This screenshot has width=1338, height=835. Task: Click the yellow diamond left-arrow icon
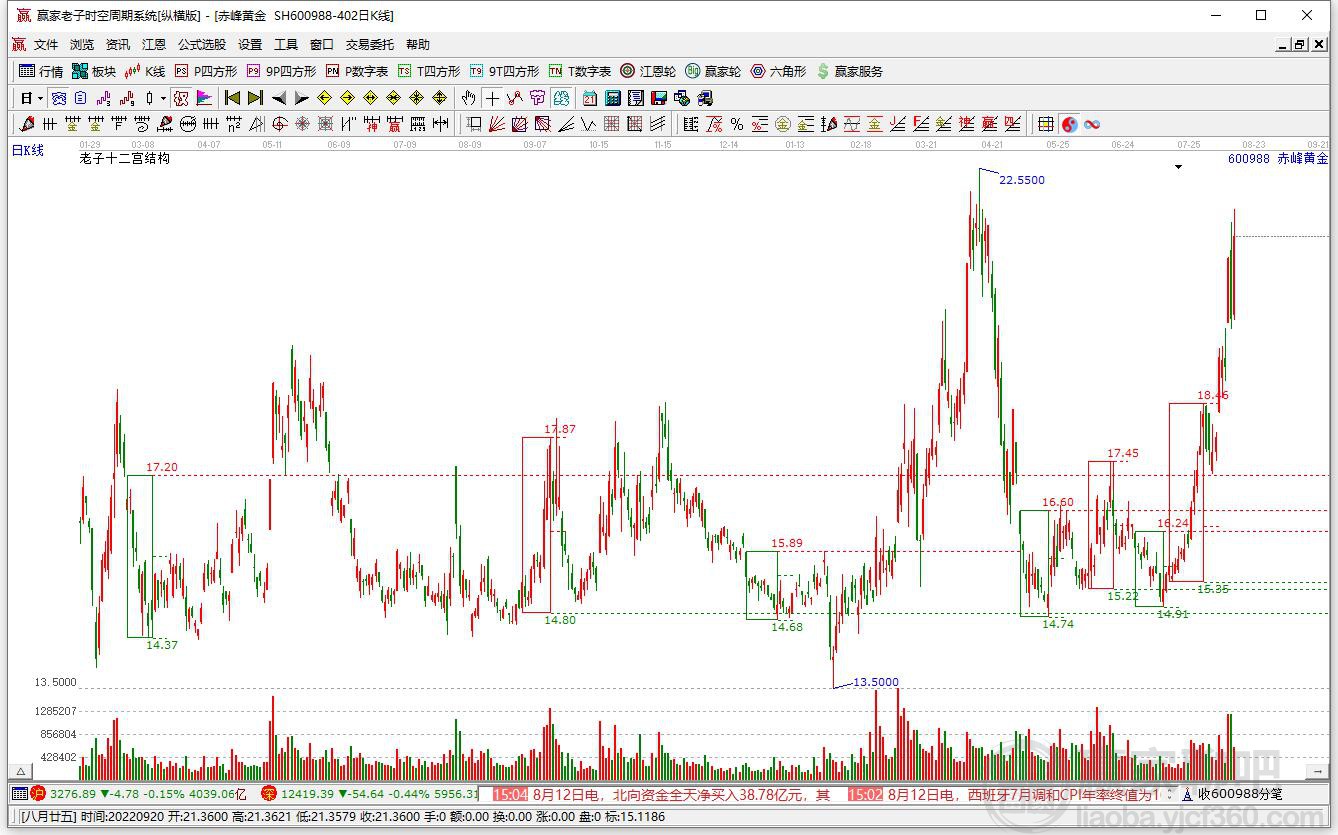(x=324, y=98)
